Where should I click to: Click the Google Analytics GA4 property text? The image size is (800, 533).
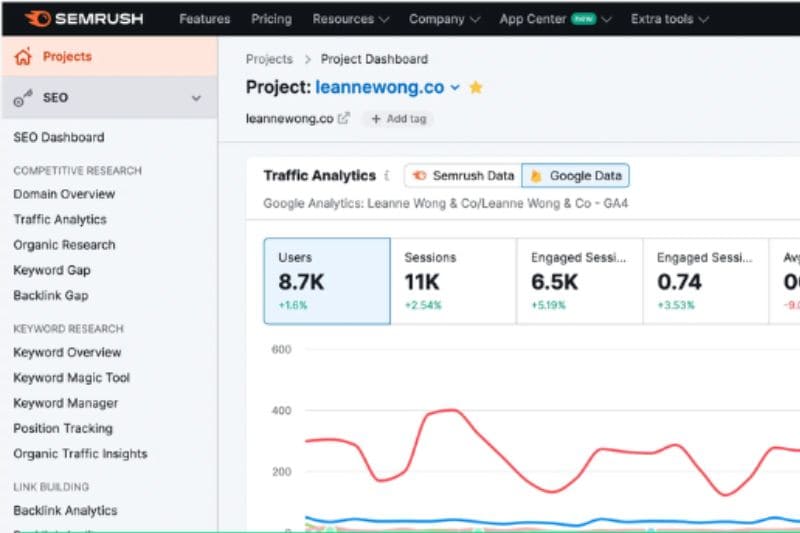pyautogui.click(x=445, y=204)
